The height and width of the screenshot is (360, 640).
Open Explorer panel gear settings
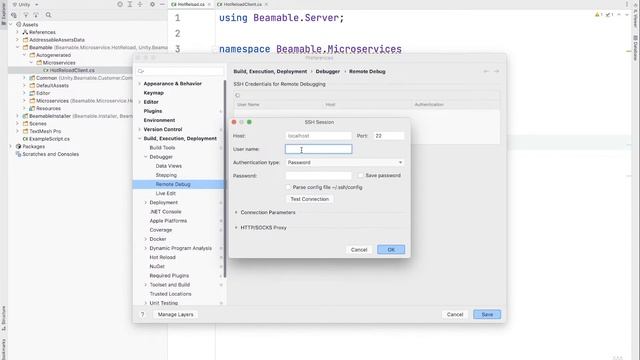coord(152,4)
